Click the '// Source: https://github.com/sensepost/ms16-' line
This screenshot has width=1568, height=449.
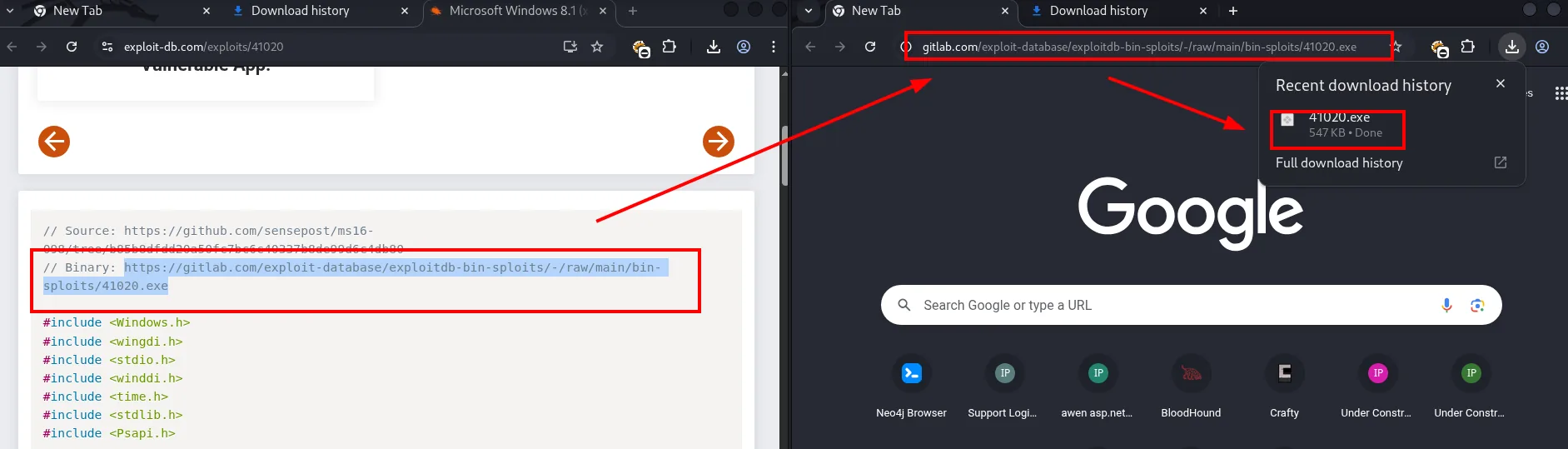(208, 231)
